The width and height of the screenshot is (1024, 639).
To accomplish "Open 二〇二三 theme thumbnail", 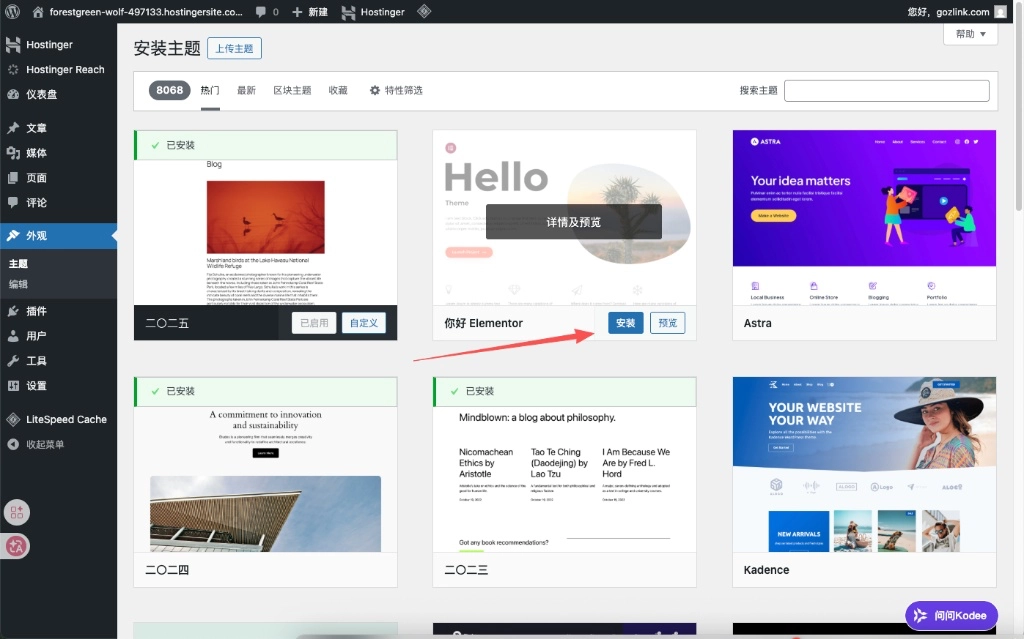I will point(564,479).
